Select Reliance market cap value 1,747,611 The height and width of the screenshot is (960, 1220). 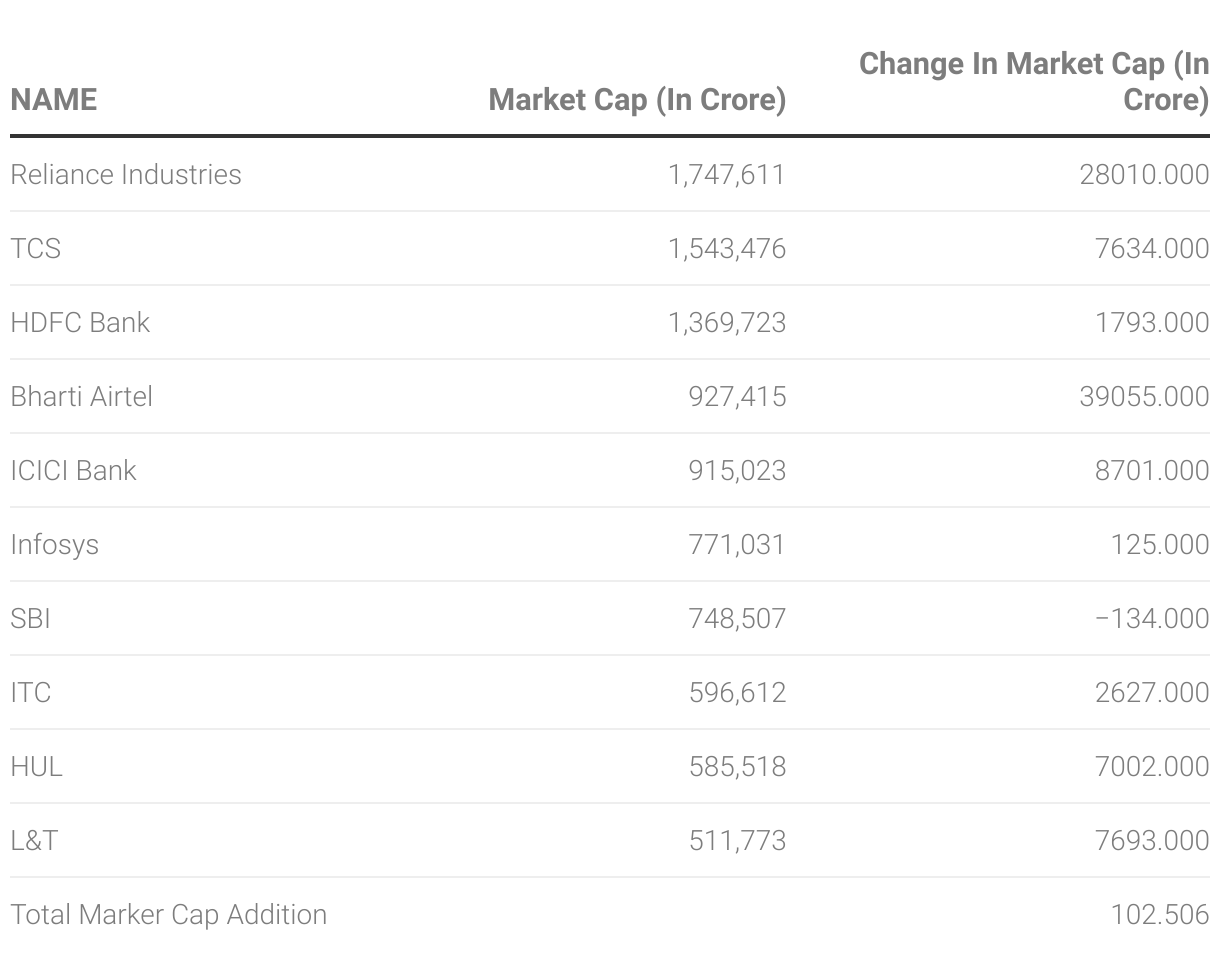click(x=727, y=174)
